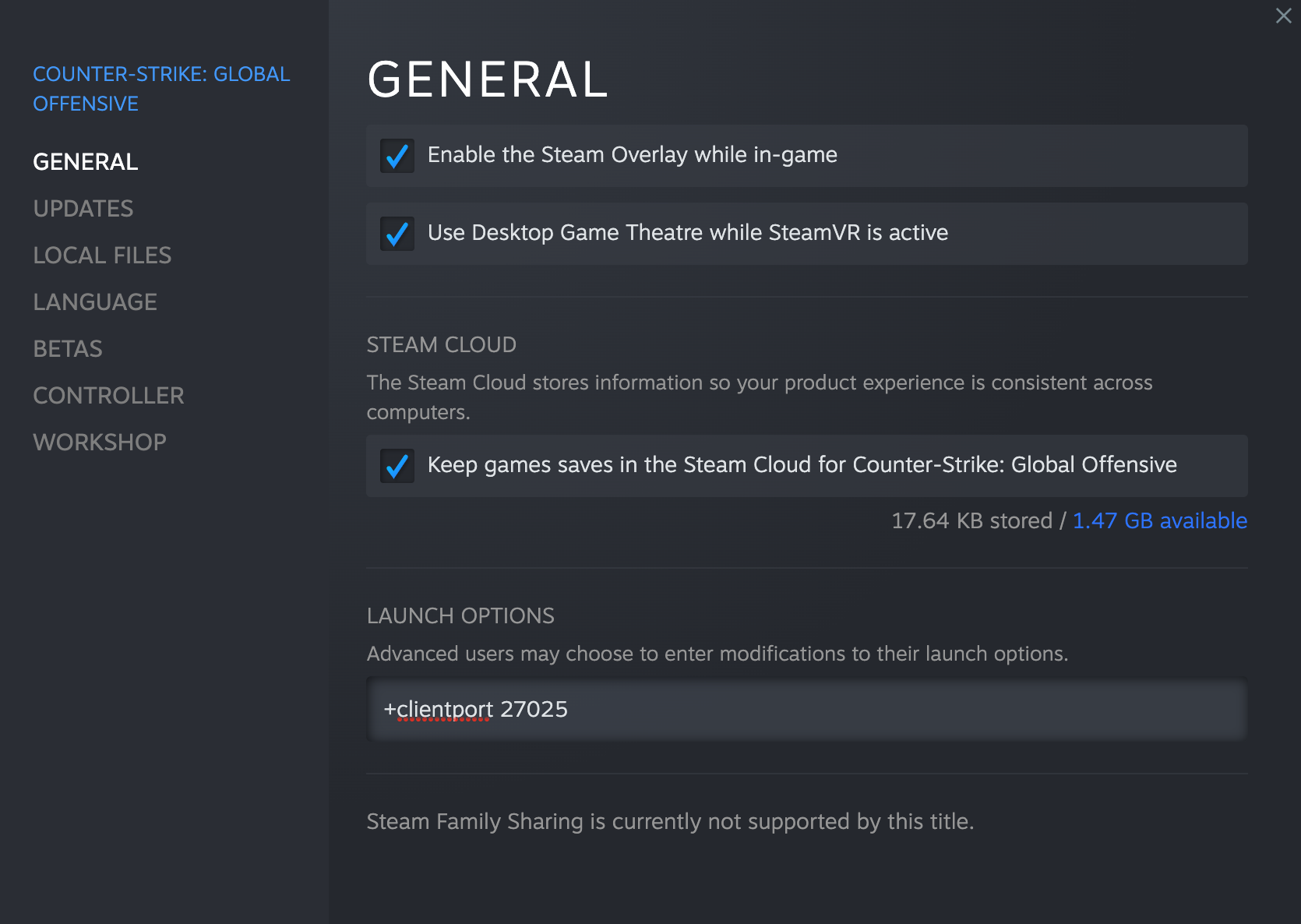
Task: Switch to the Controller tab
Action: pyautogui.click(x=108, y=396)
